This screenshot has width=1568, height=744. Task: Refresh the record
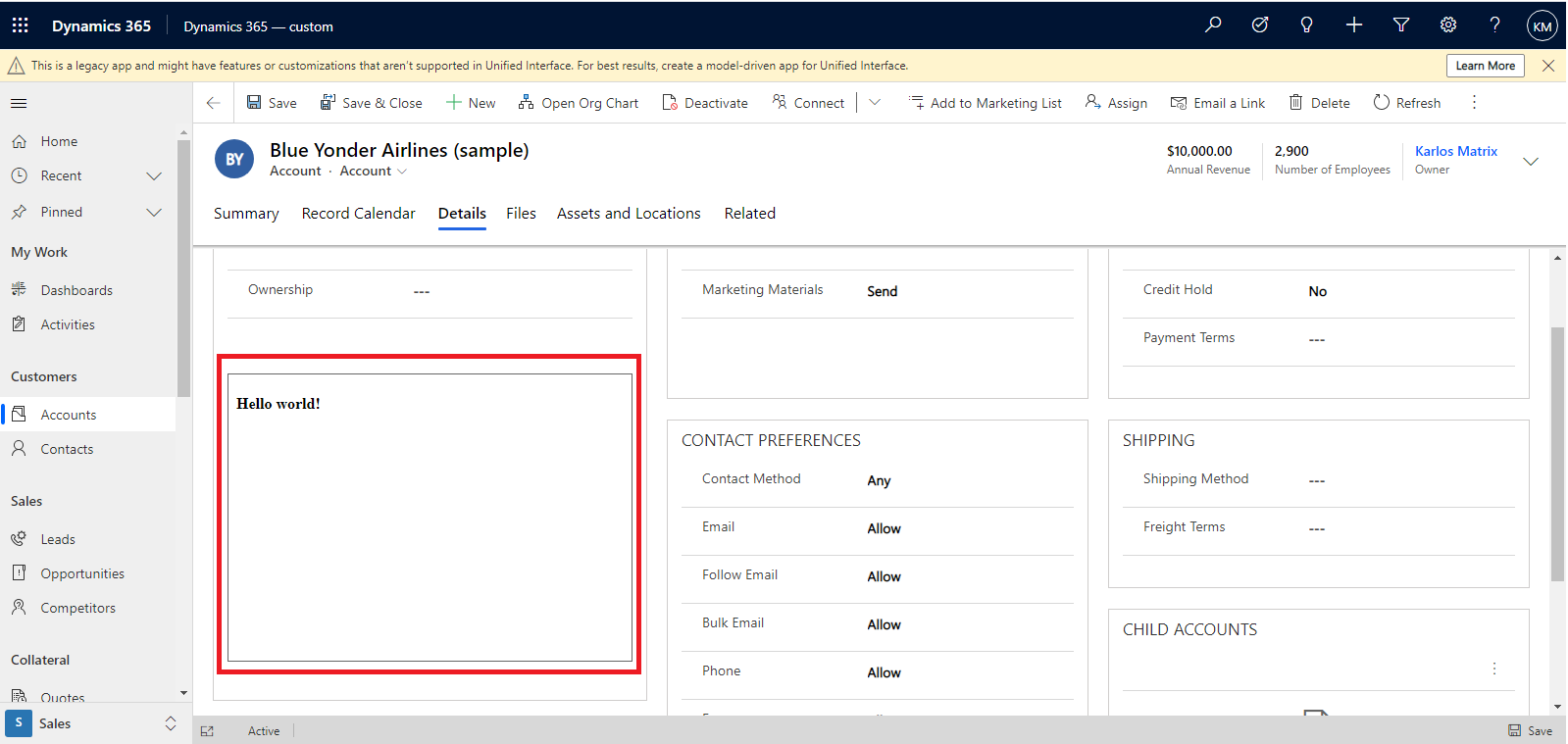tap(1407, 103)
